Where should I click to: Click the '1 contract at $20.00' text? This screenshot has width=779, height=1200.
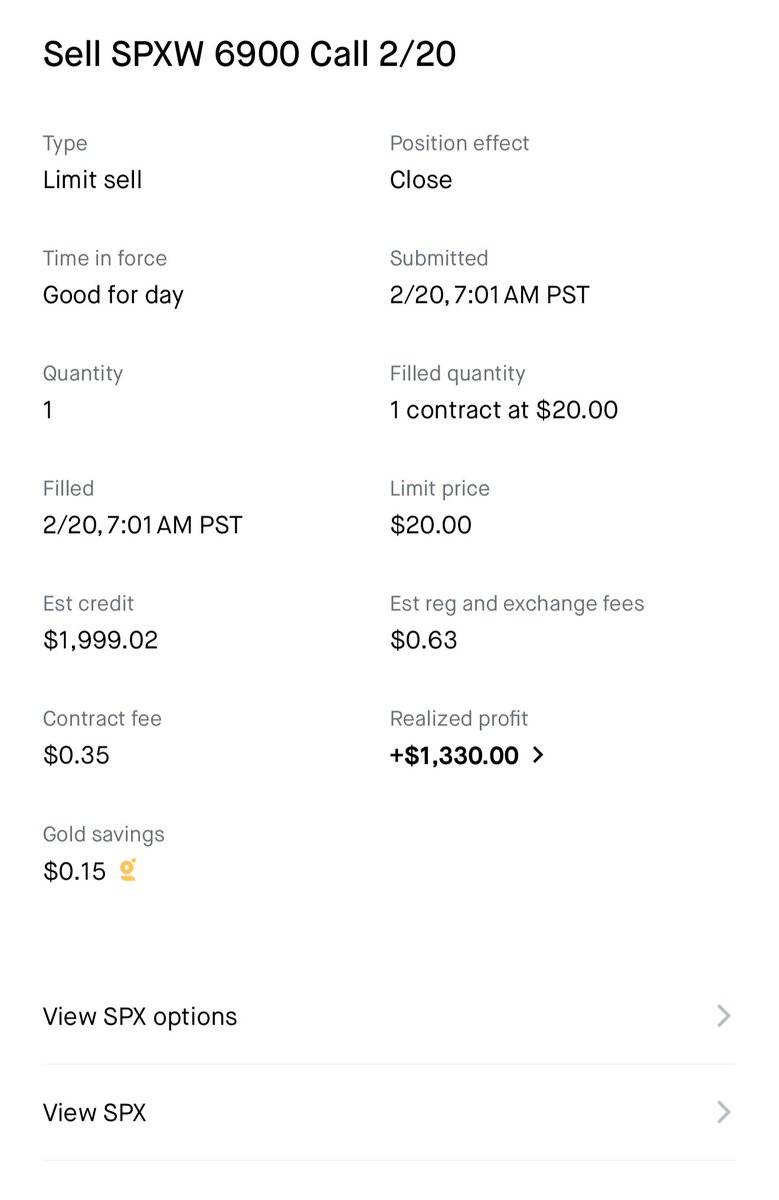[x=503, y=410]
